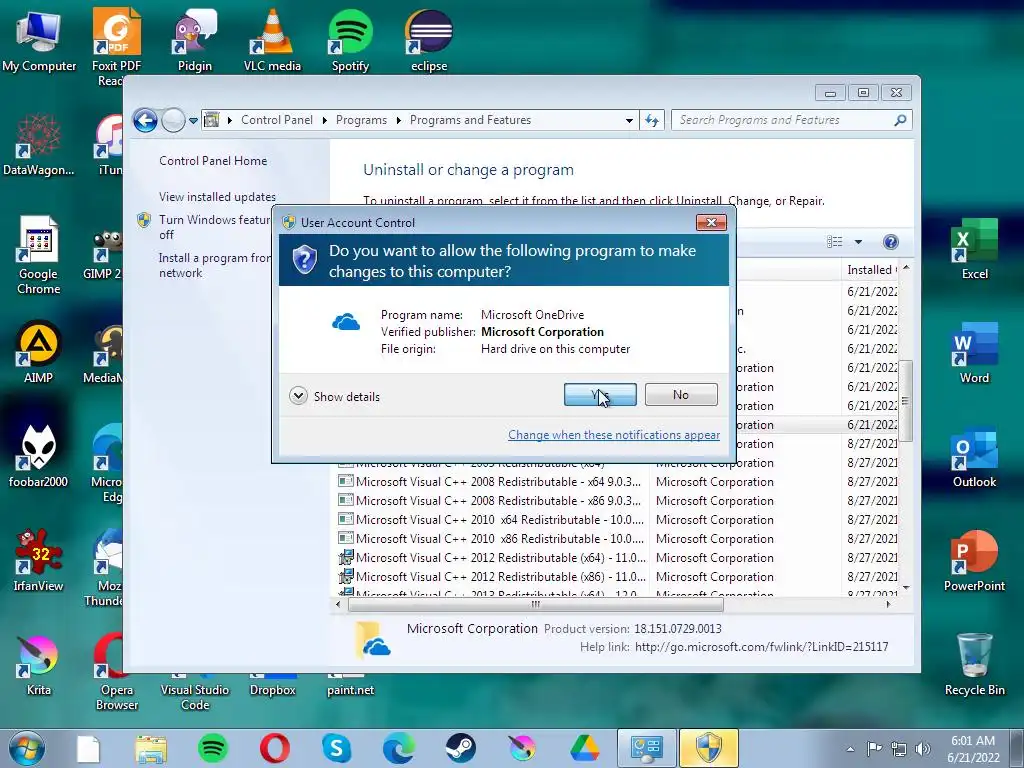Click the Installed On column header
This screenshot has height=768, width=1024.
point(871,270)
